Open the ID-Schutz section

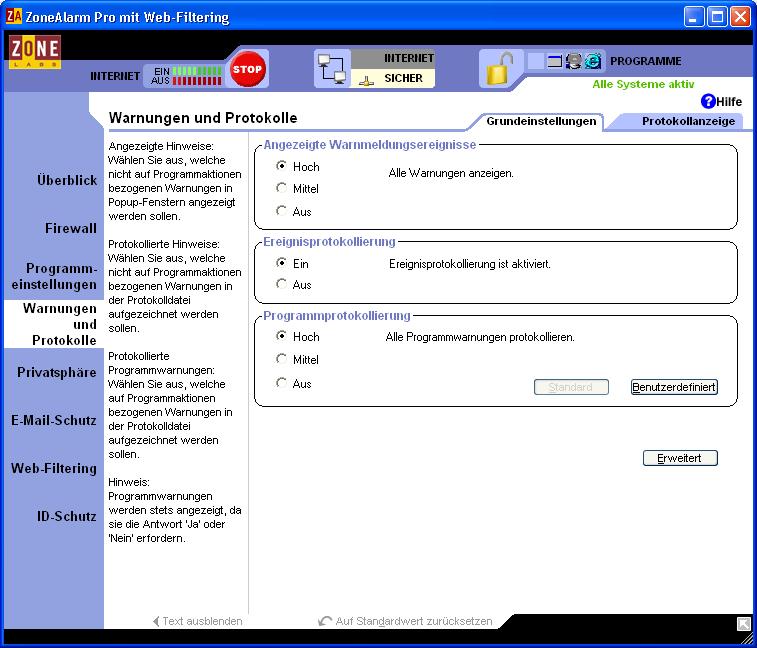tap(67, 516)
